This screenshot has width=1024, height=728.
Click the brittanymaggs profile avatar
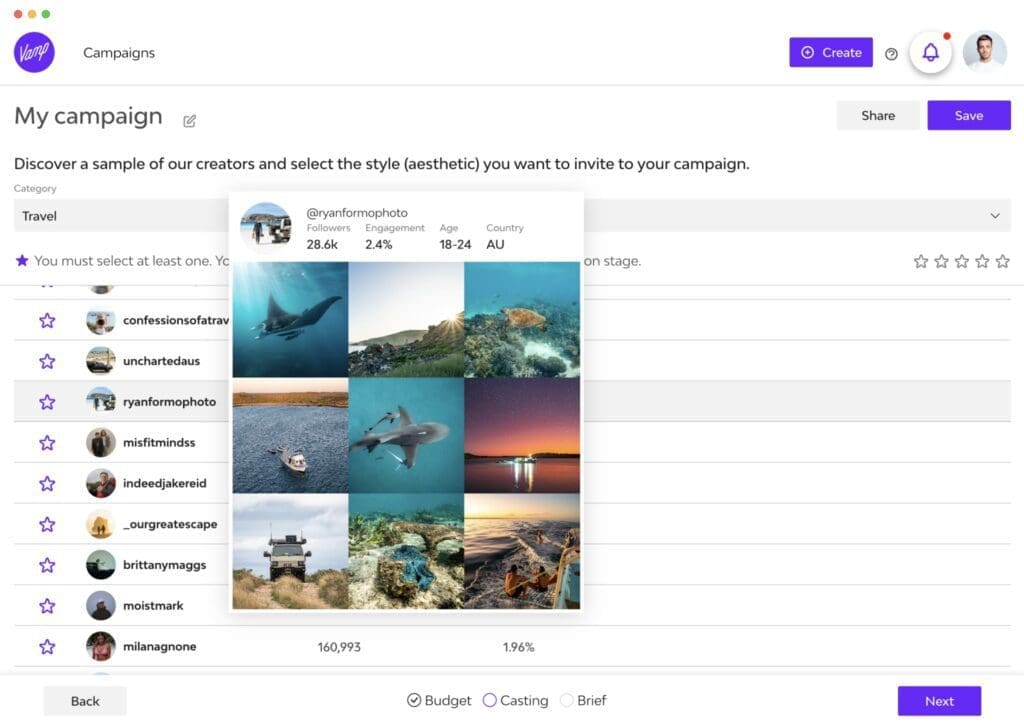(x=100, y=565)
